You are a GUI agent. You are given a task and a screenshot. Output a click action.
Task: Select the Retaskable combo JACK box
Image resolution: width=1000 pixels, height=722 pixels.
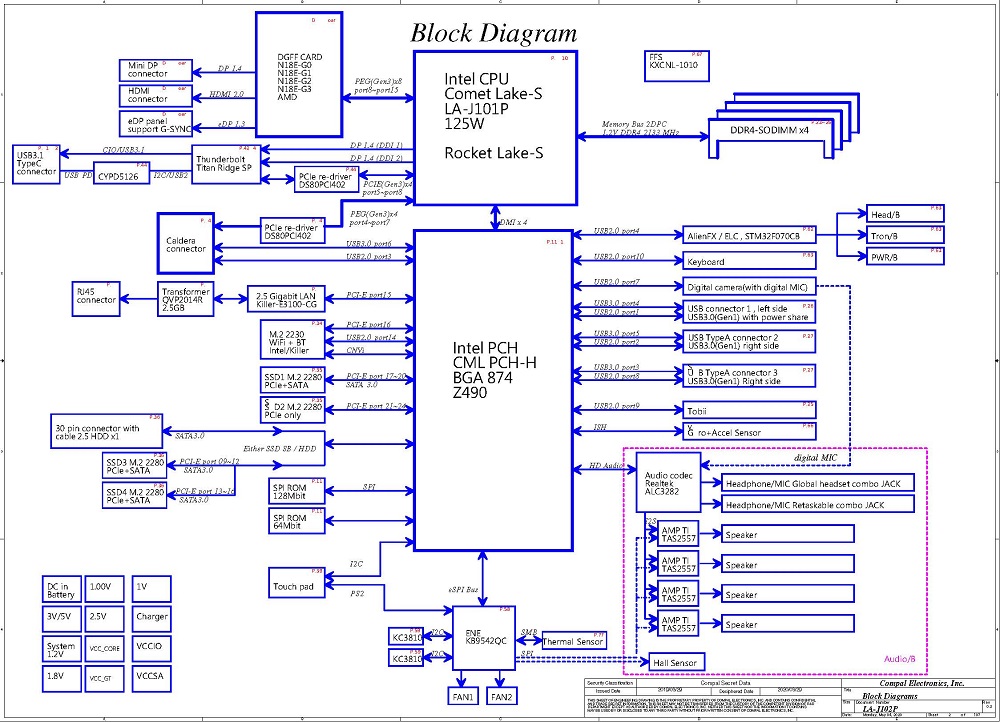pos(818,504)
